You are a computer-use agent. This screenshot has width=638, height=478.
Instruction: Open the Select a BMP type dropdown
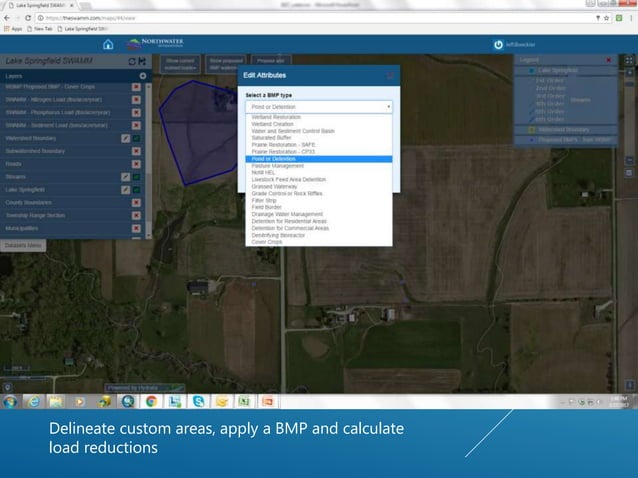[x=318, y=106]
